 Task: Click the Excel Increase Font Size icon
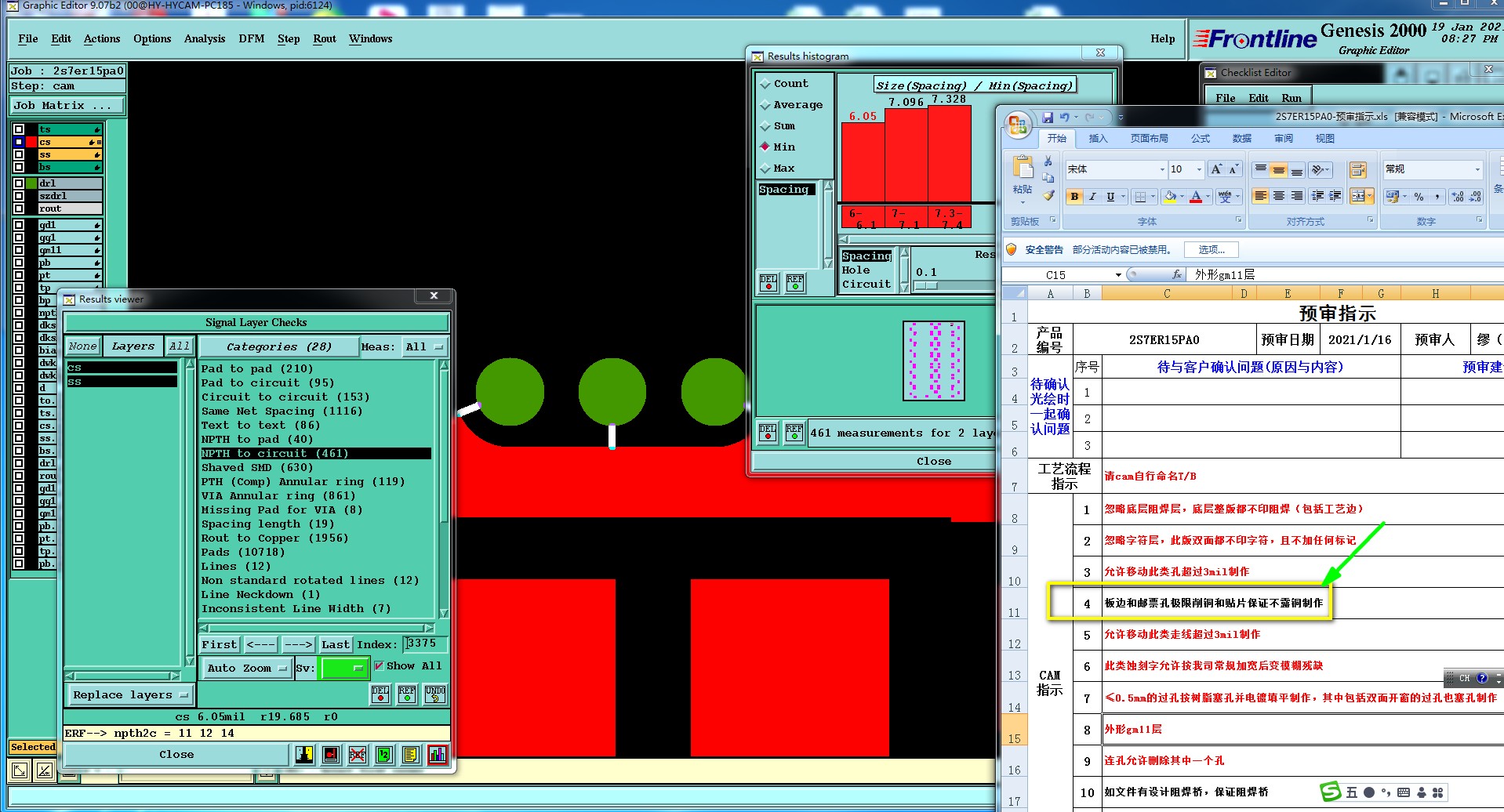pos(1216,169)
